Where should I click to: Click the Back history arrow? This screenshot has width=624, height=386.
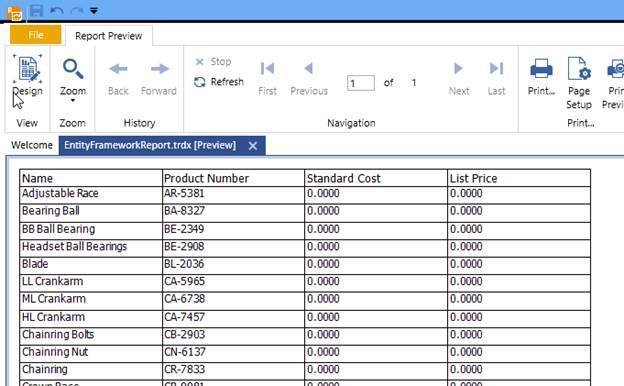pos(118,79)
